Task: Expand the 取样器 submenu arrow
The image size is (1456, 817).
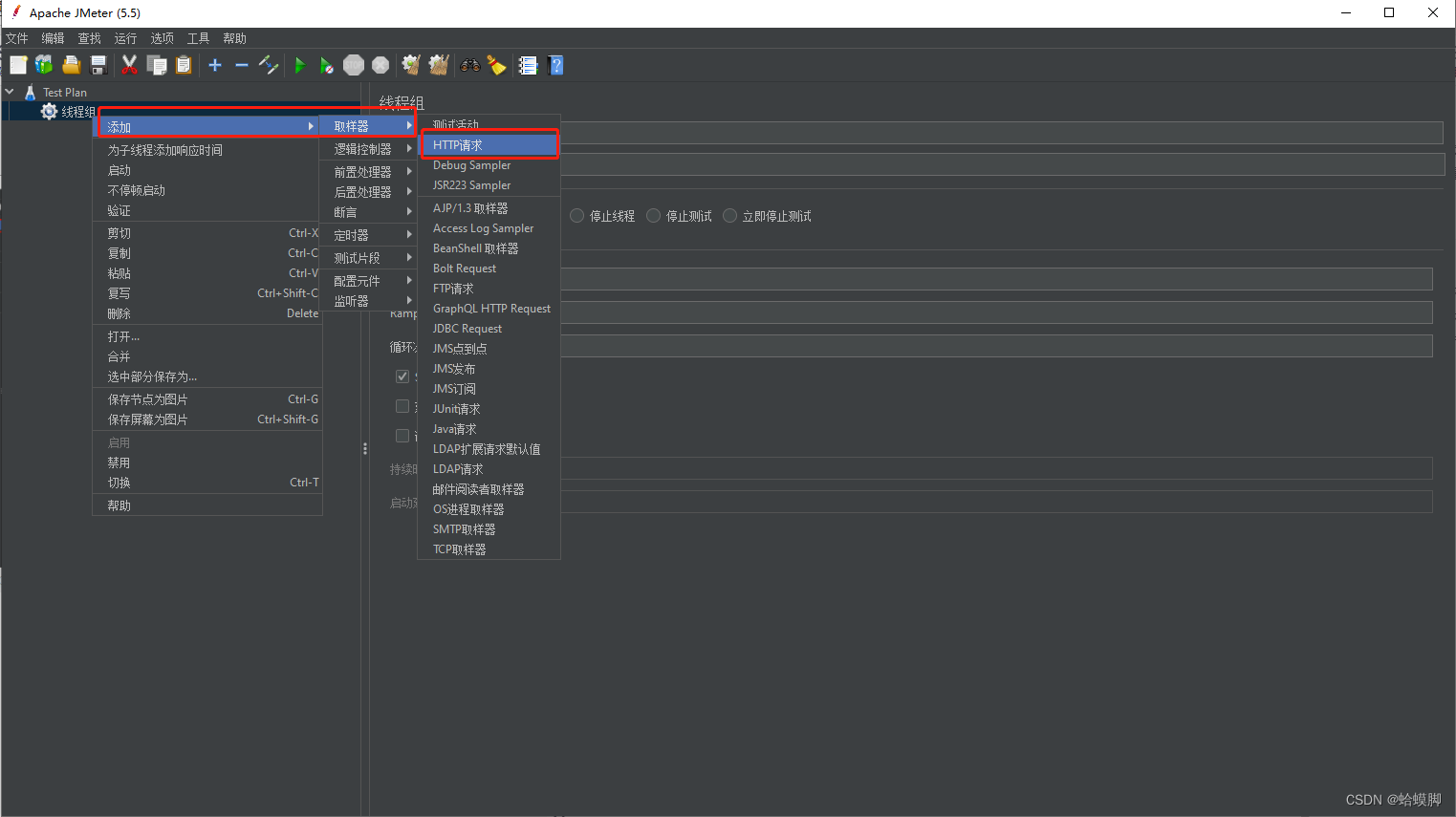Action: (409, 126)
